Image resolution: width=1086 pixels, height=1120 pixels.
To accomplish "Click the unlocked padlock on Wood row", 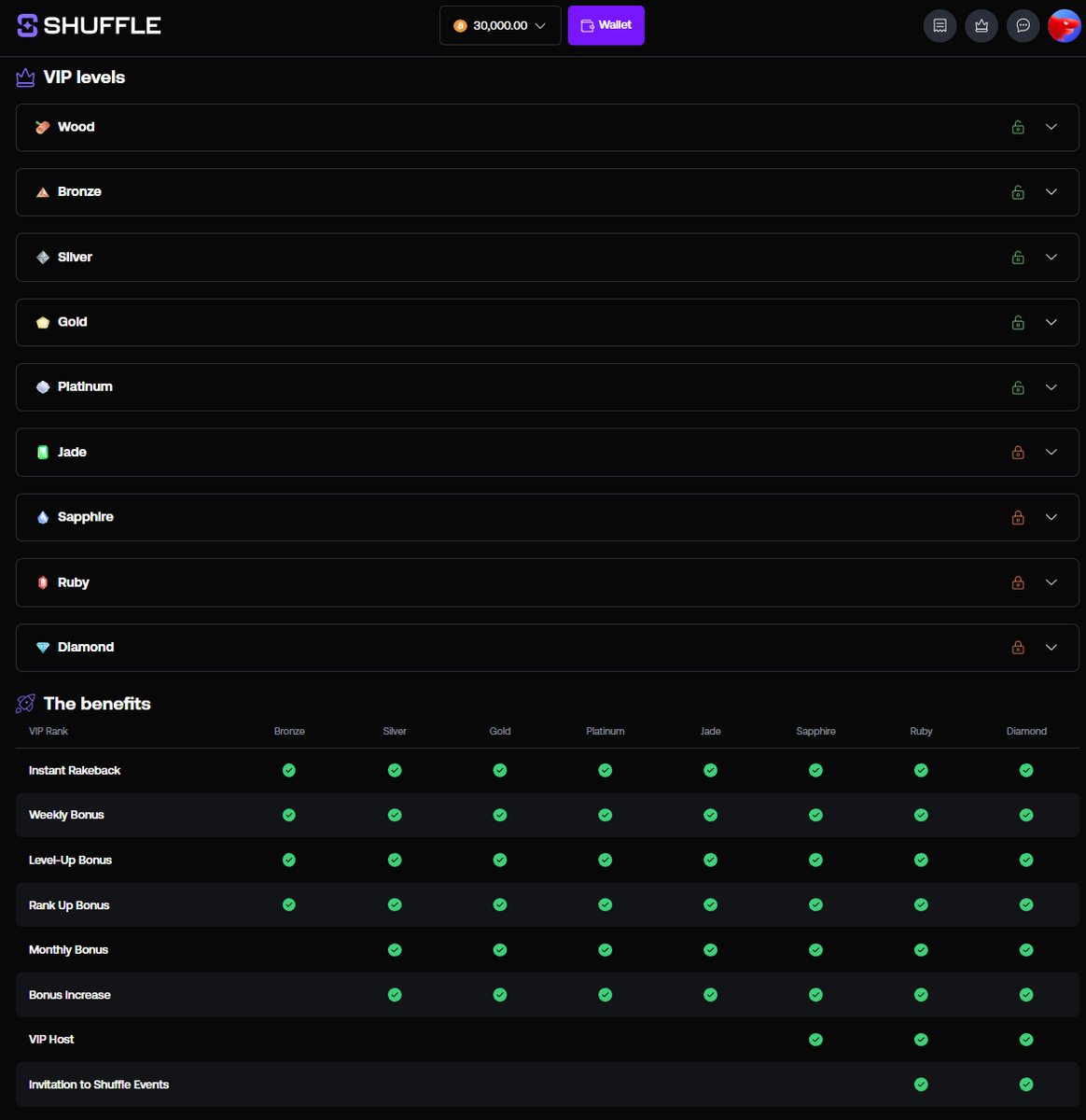I will 1018,127.
